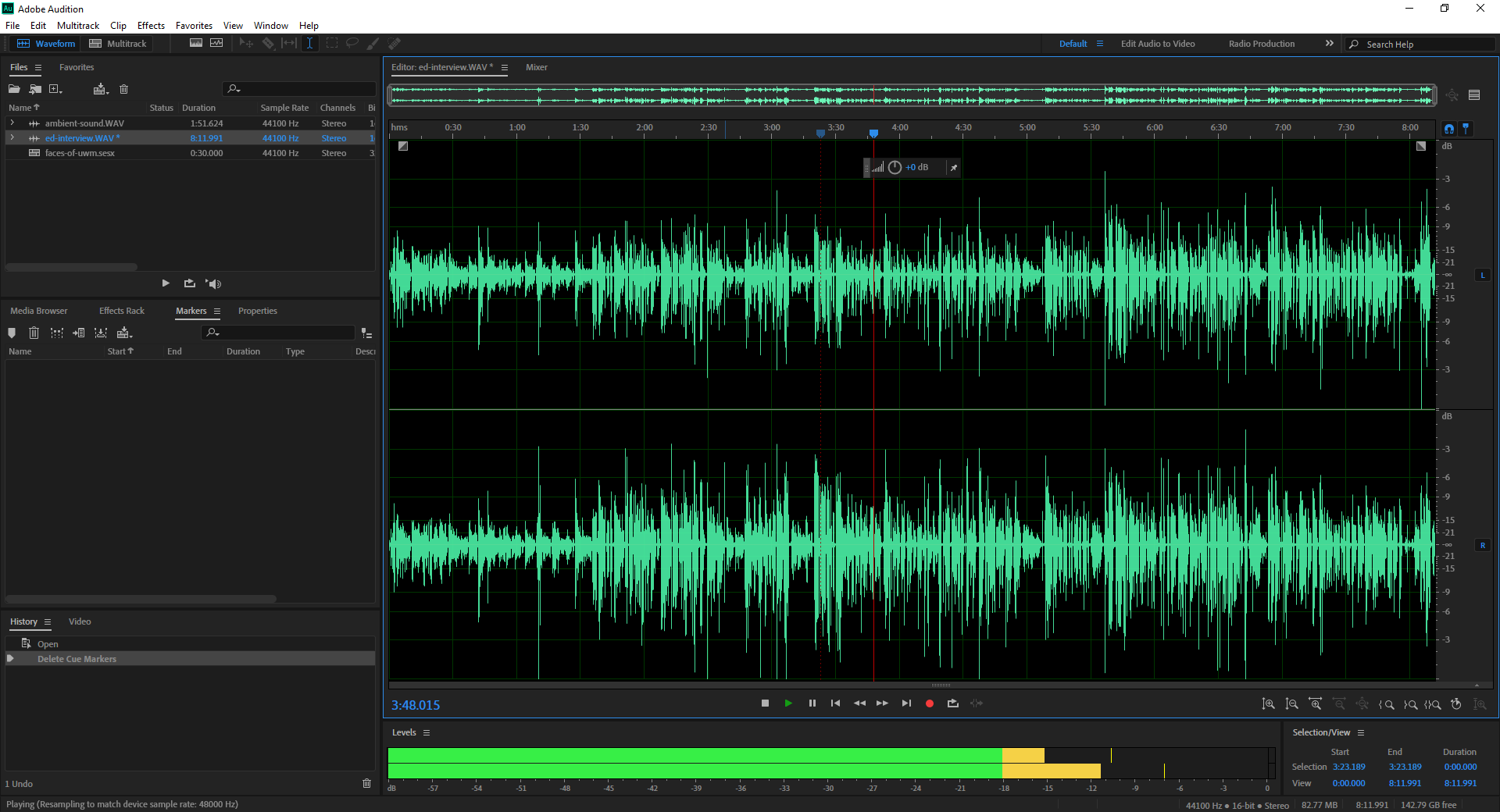Toggle the left channel L button
This screenshot has height=812, width=1500.
pos(1482,275)
